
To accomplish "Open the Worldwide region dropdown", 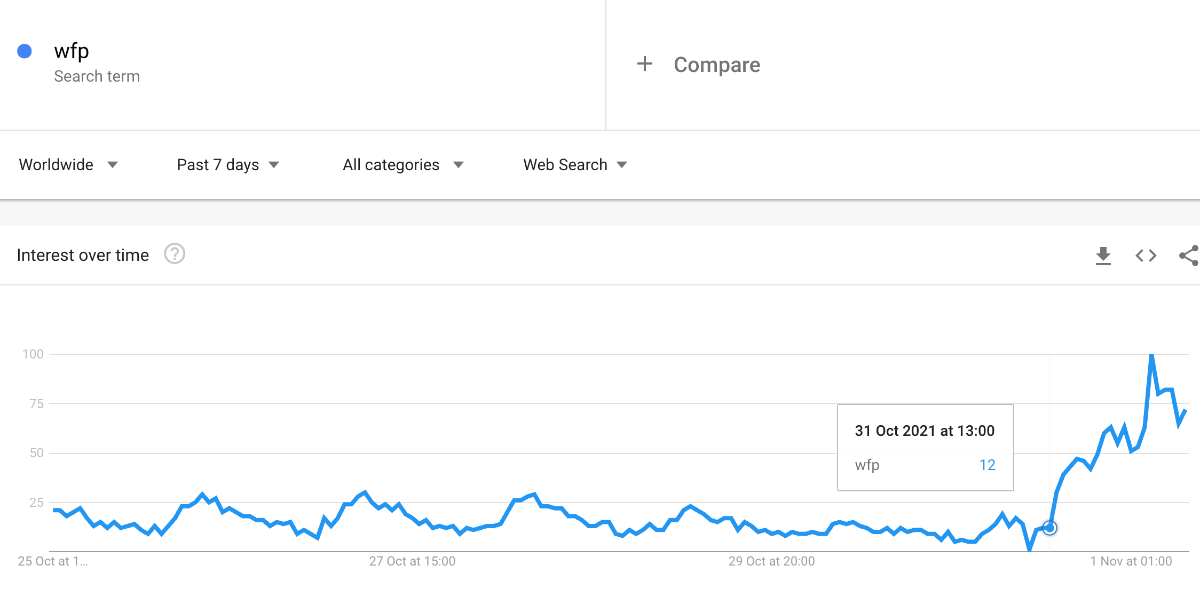I will 68,165.
